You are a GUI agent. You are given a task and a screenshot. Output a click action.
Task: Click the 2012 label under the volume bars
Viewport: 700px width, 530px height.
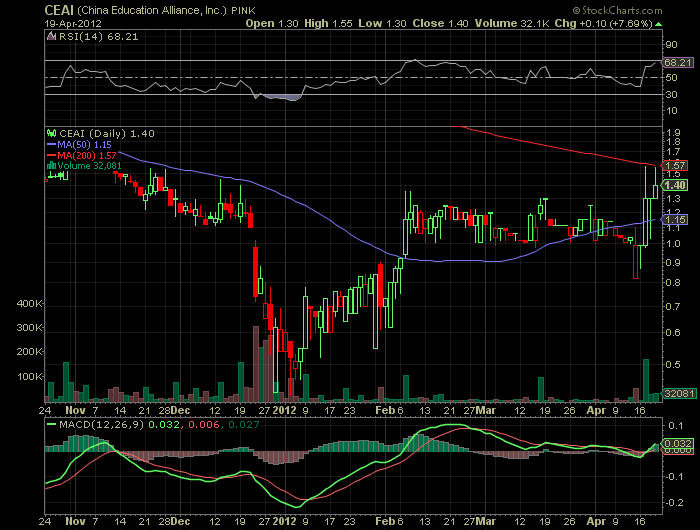coord(284,410)
